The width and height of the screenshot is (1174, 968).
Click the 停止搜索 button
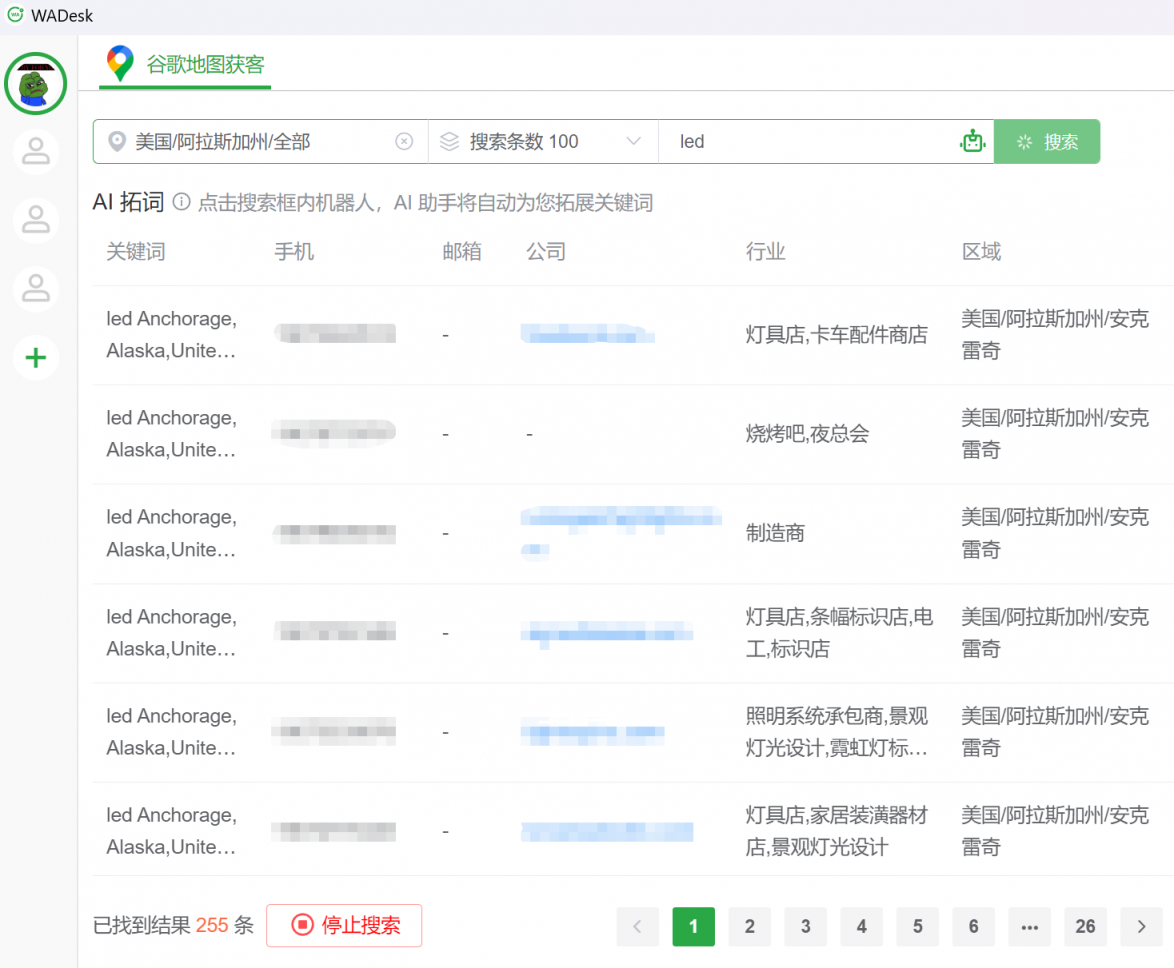click(344, 926)
